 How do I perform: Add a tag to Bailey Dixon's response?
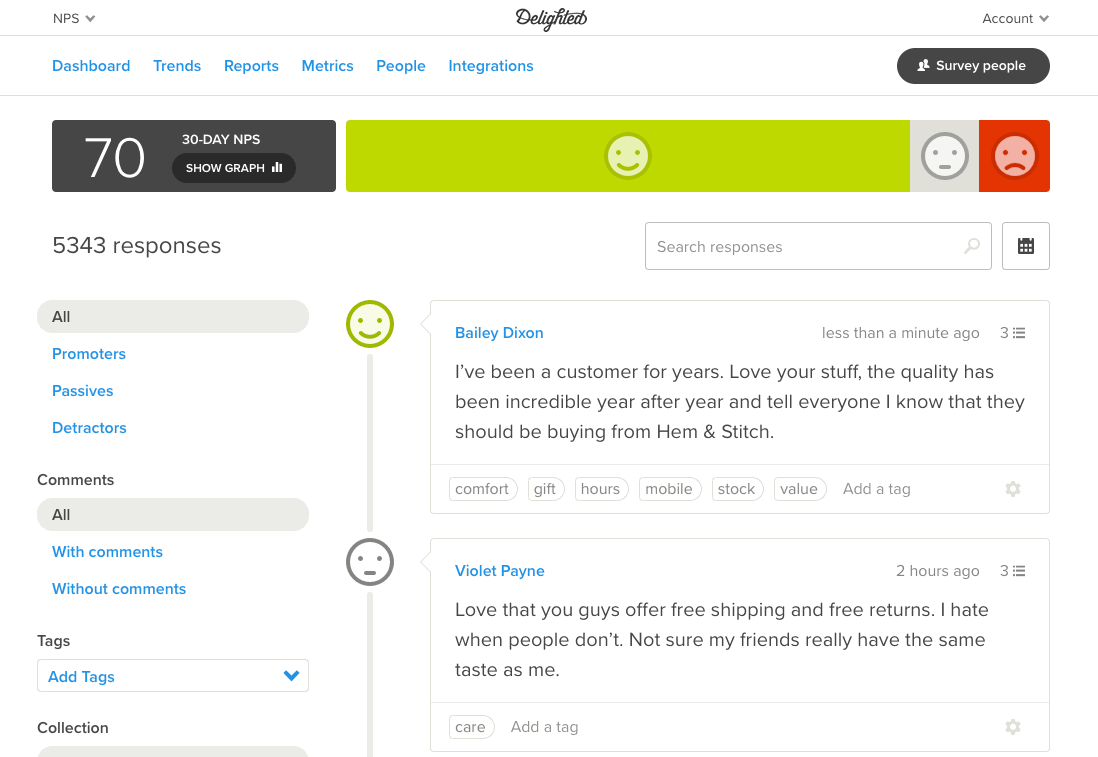click(x=877, y=489)
